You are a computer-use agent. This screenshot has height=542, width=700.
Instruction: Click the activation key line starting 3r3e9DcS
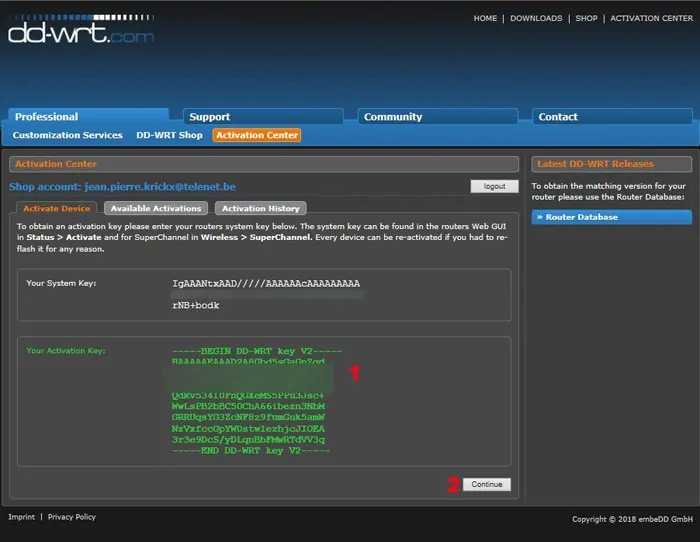pos(249,439)
